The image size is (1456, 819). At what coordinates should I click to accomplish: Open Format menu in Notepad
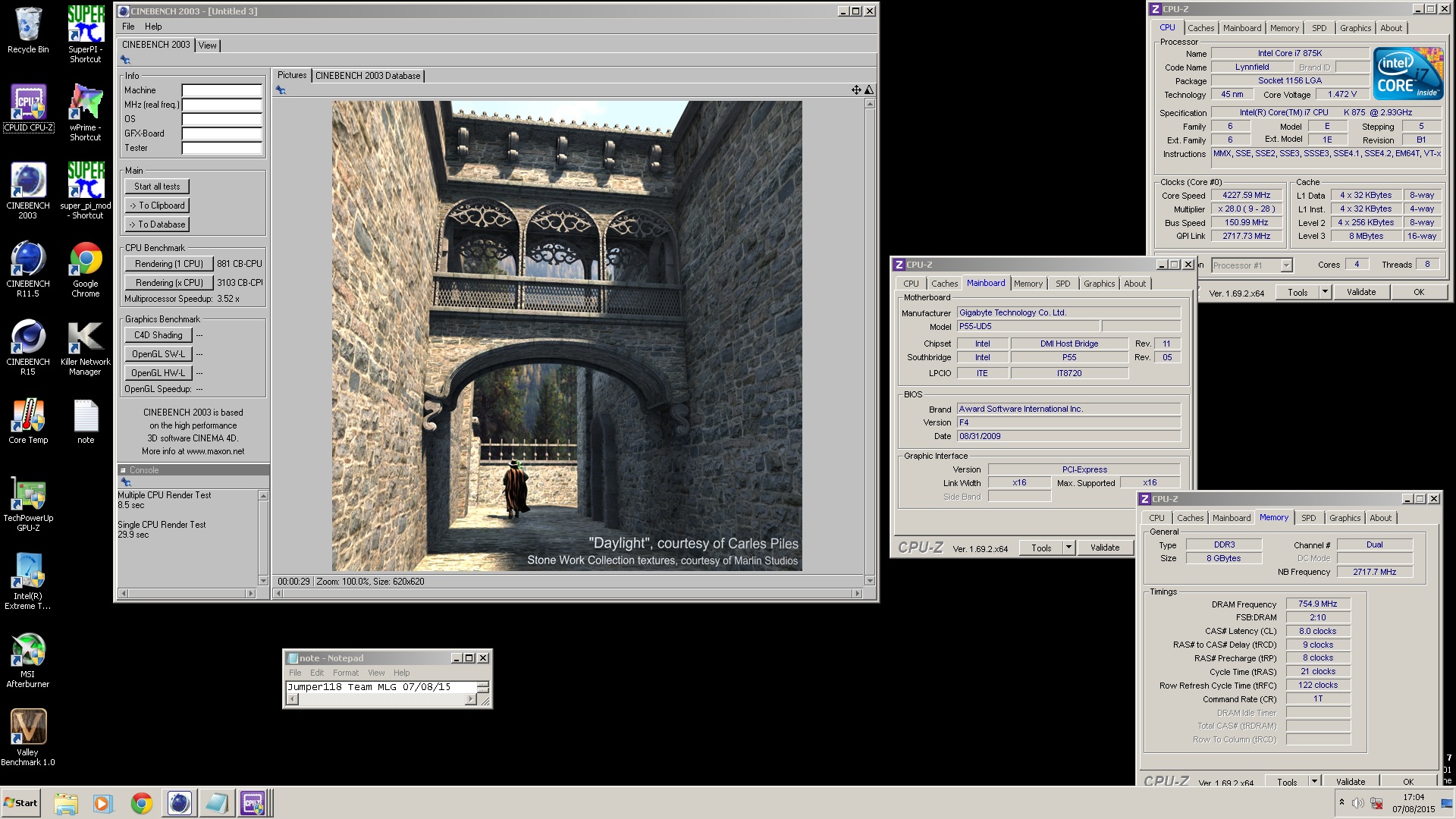[345, 673]
